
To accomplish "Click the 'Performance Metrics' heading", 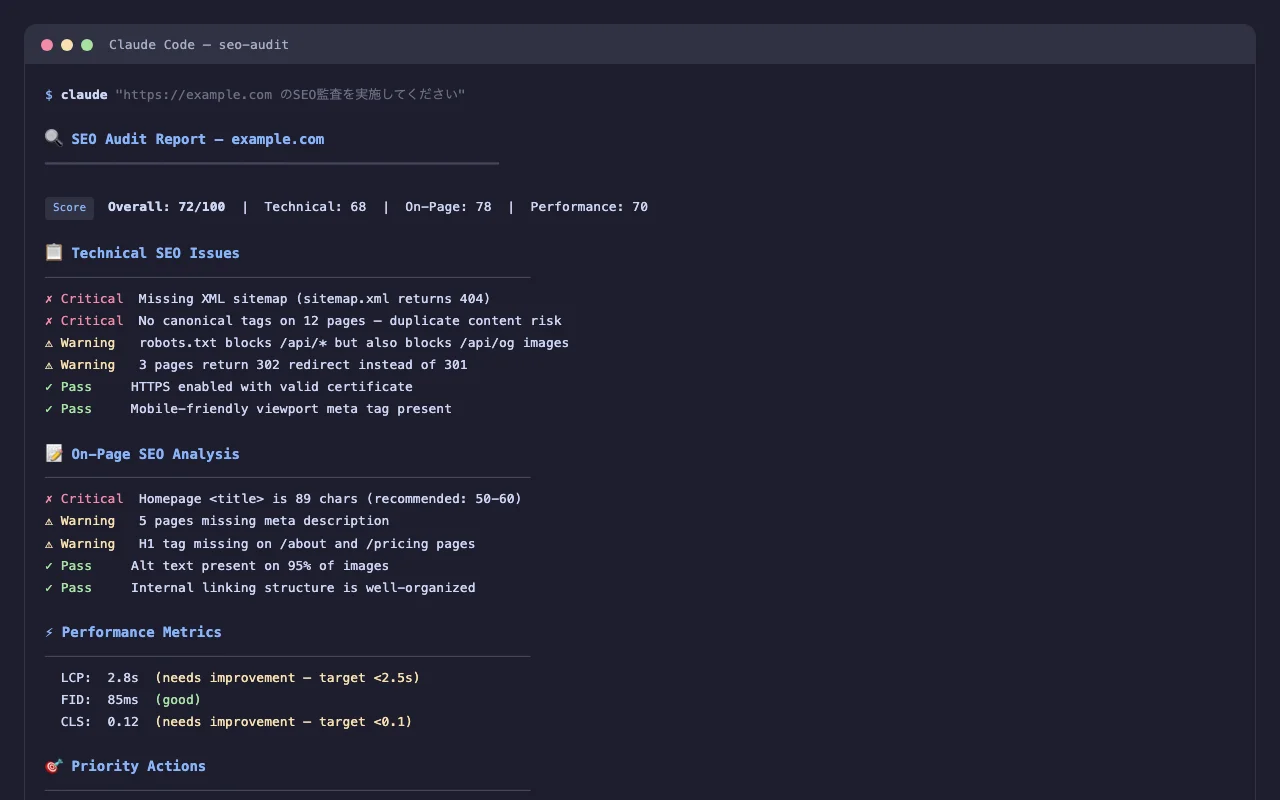I will pos(142,632).
